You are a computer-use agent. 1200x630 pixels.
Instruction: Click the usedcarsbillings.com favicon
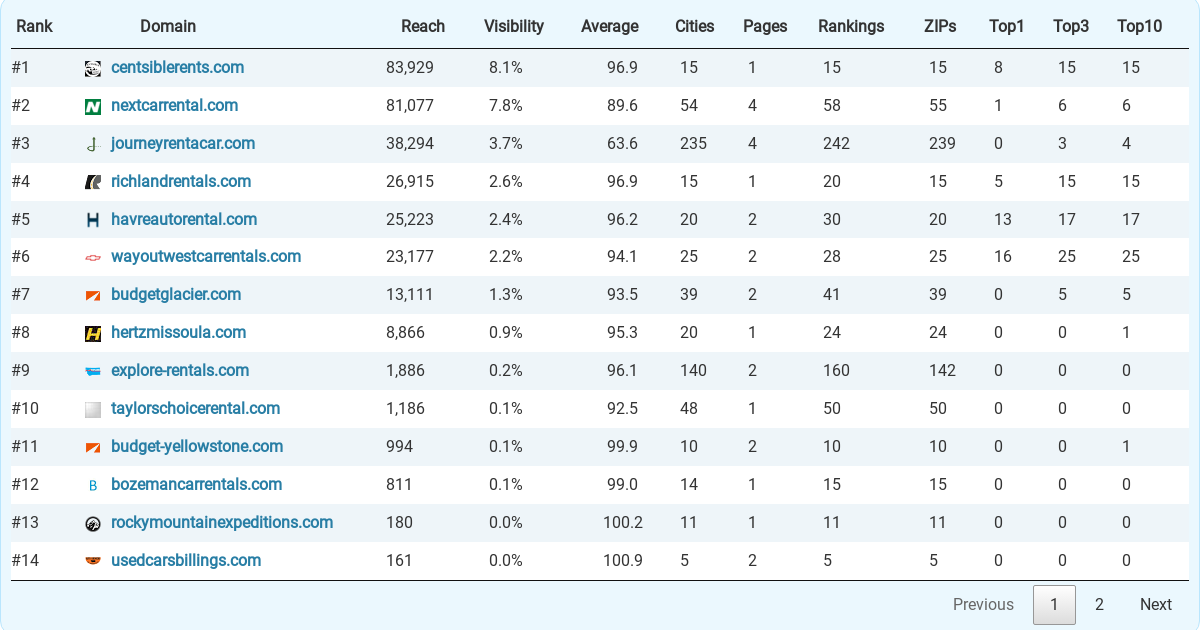point(93,561)
